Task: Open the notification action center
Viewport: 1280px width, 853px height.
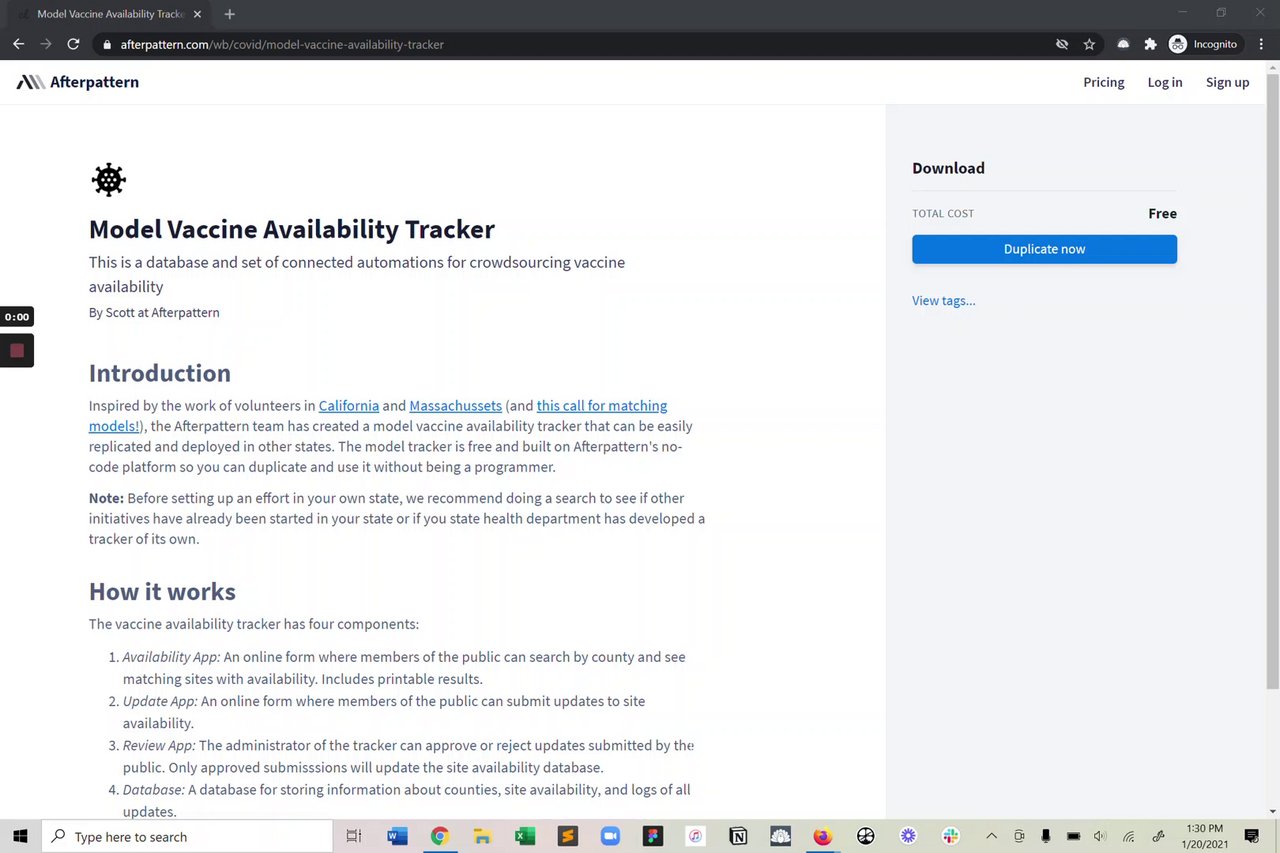Action: coord(1251,836)
